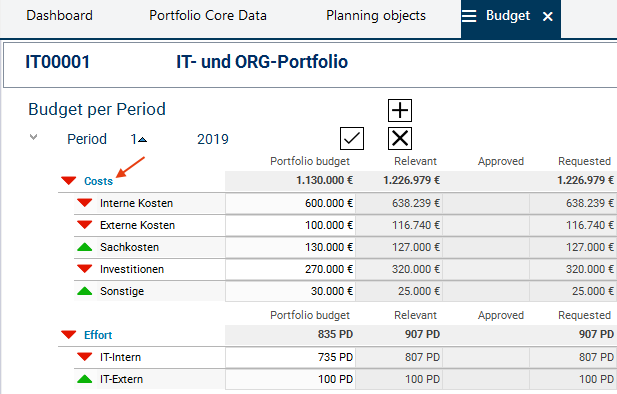Click green triangle beside IT-Extern
Screen dimensions: 617x394
(x=85, y=379)
